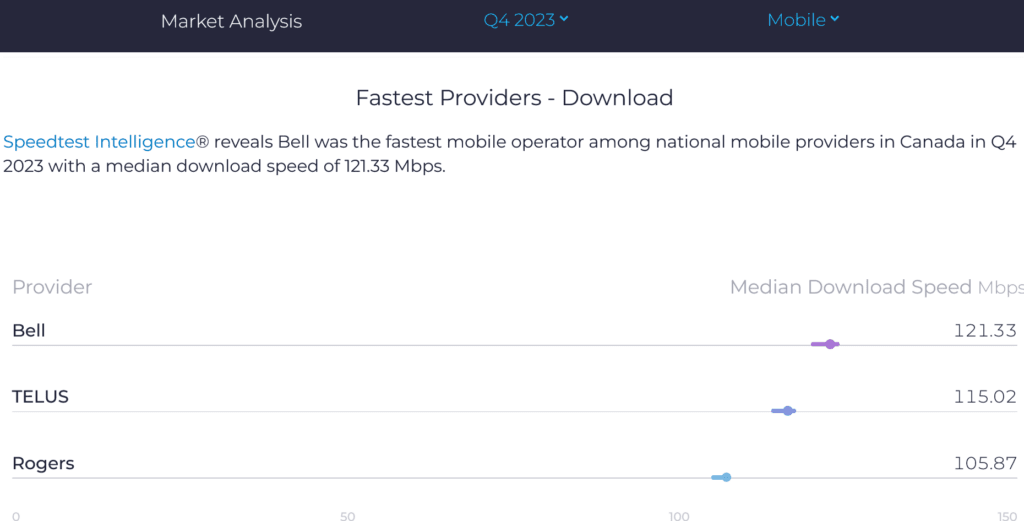The height and width of the screenshot is (521, 1024).
Task: Click Bell's purple speed marker dot
Action: [x=830, y=344]
